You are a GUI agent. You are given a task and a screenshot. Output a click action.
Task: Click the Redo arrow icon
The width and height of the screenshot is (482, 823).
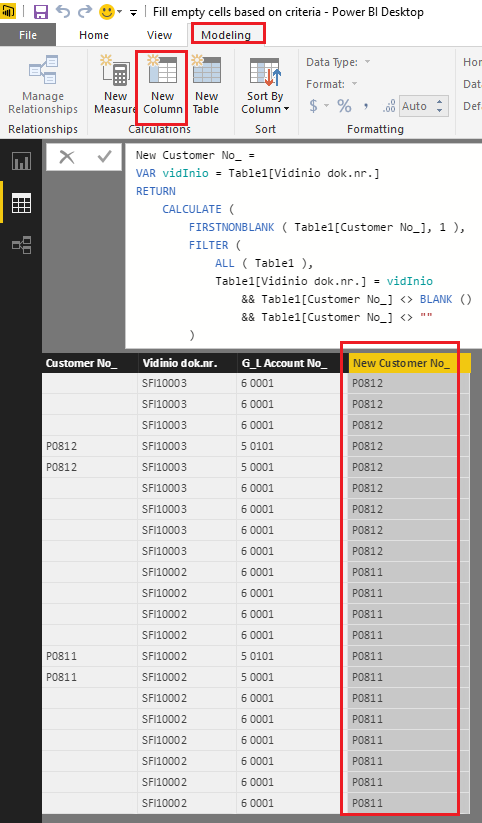pyautogui.click(x=85, y=12)
